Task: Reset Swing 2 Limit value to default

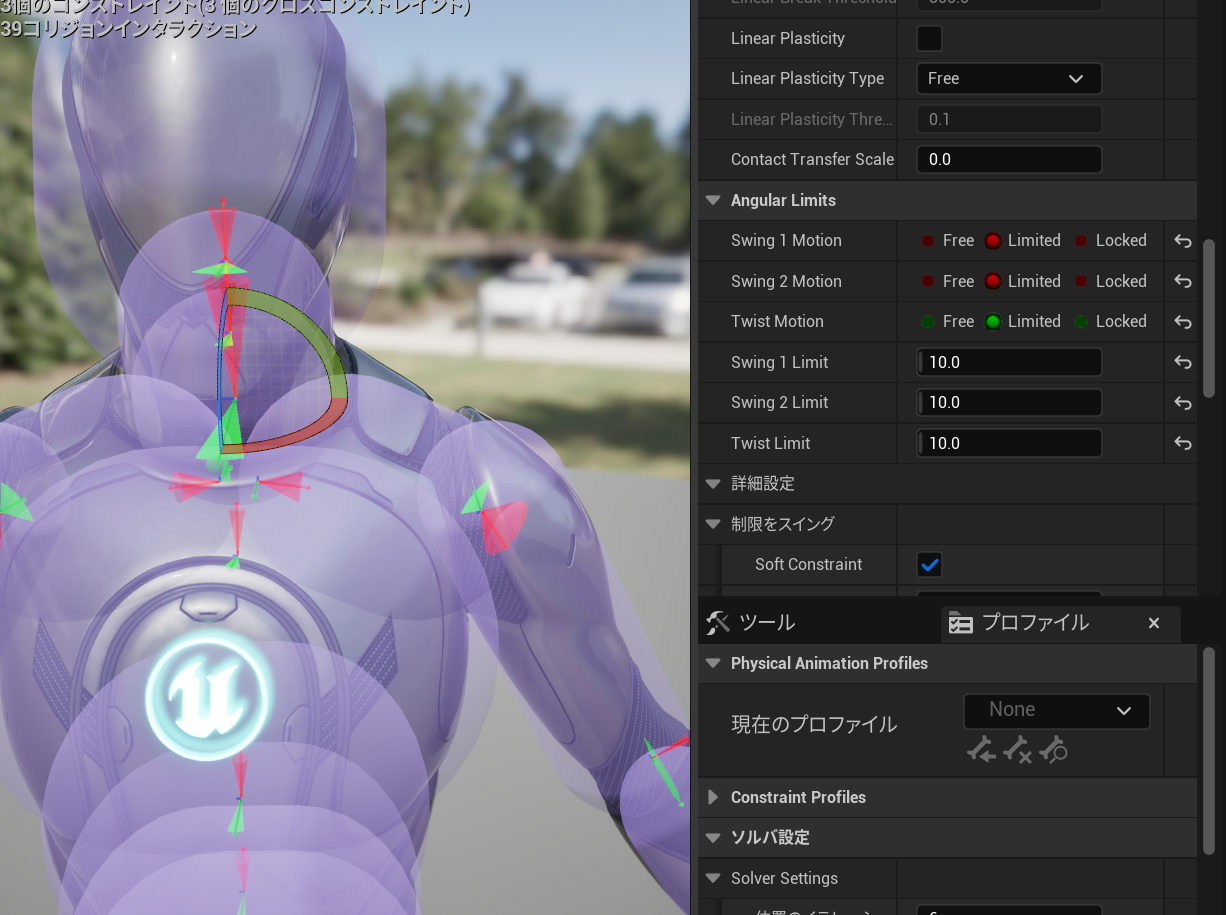Action: click(1183, 403)
